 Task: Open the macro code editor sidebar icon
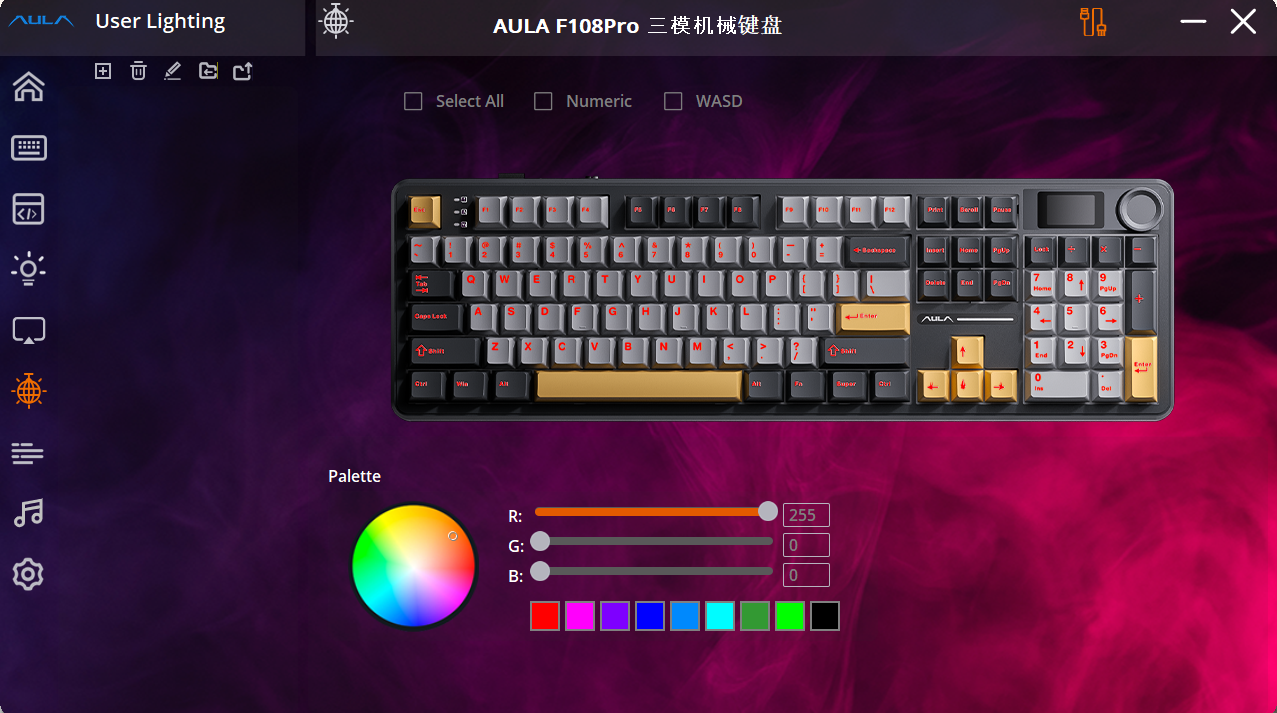28,209
